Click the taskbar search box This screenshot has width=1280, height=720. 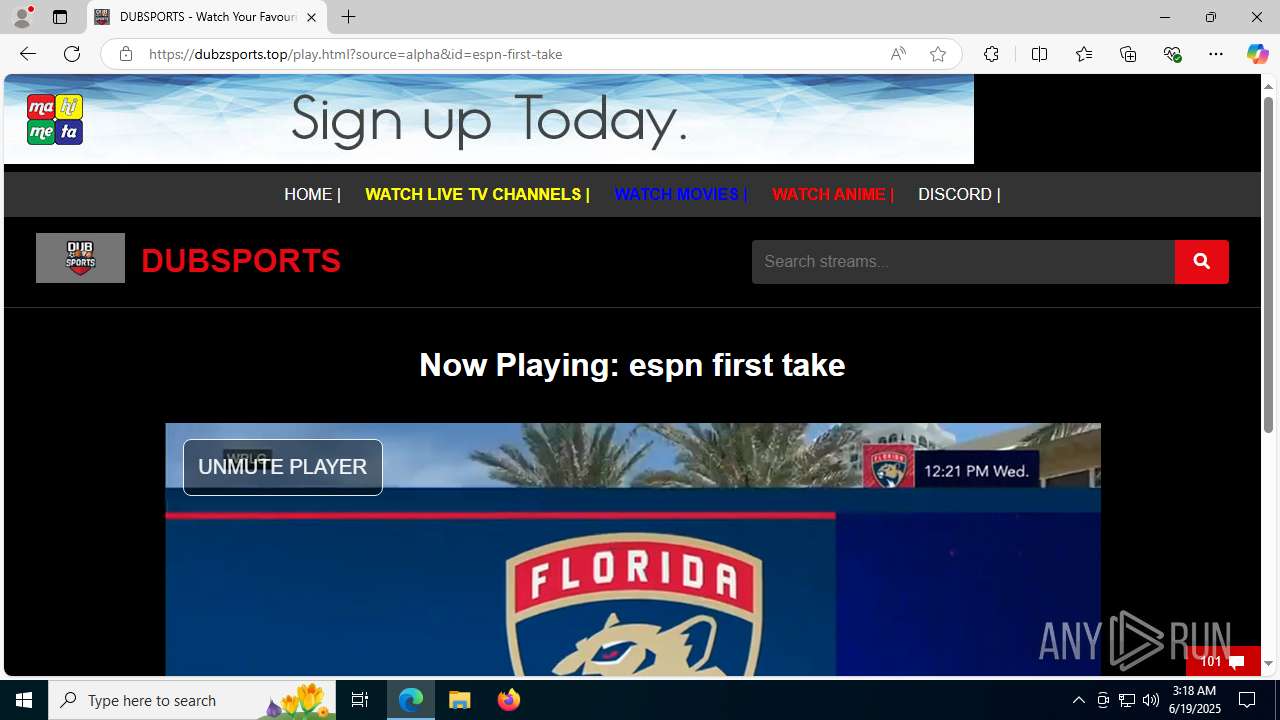click(x=192, y=700)
